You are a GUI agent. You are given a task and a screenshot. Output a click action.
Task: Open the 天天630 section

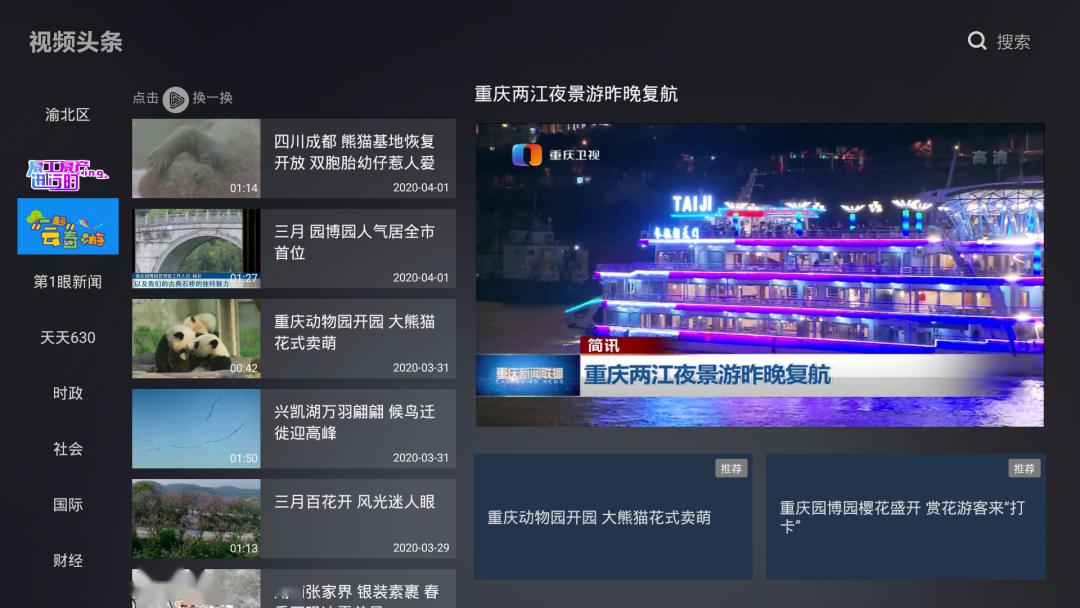coord(66,338)
